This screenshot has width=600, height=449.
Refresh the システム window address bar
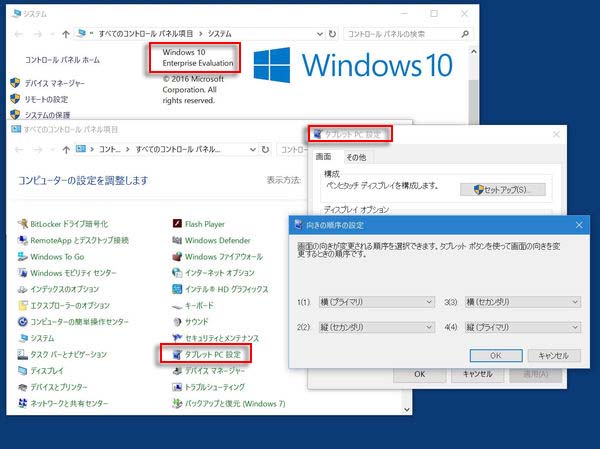coord(333,34)
